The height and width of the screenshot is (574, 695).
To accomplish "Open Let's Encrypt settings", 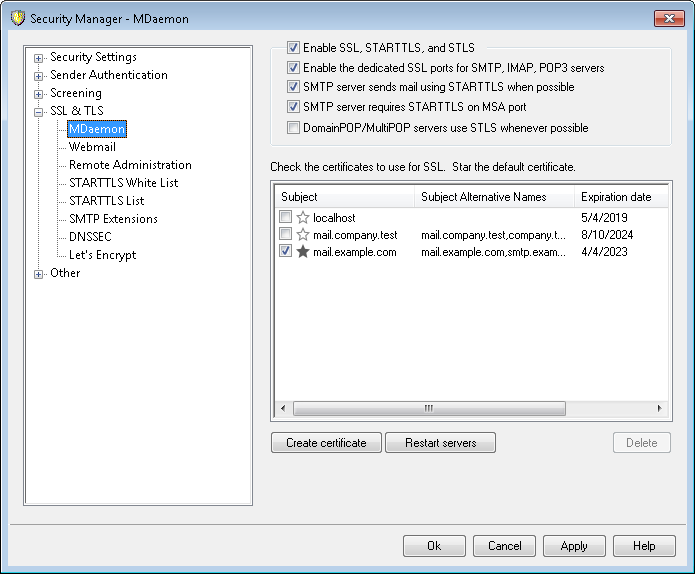I will point(102,255).
